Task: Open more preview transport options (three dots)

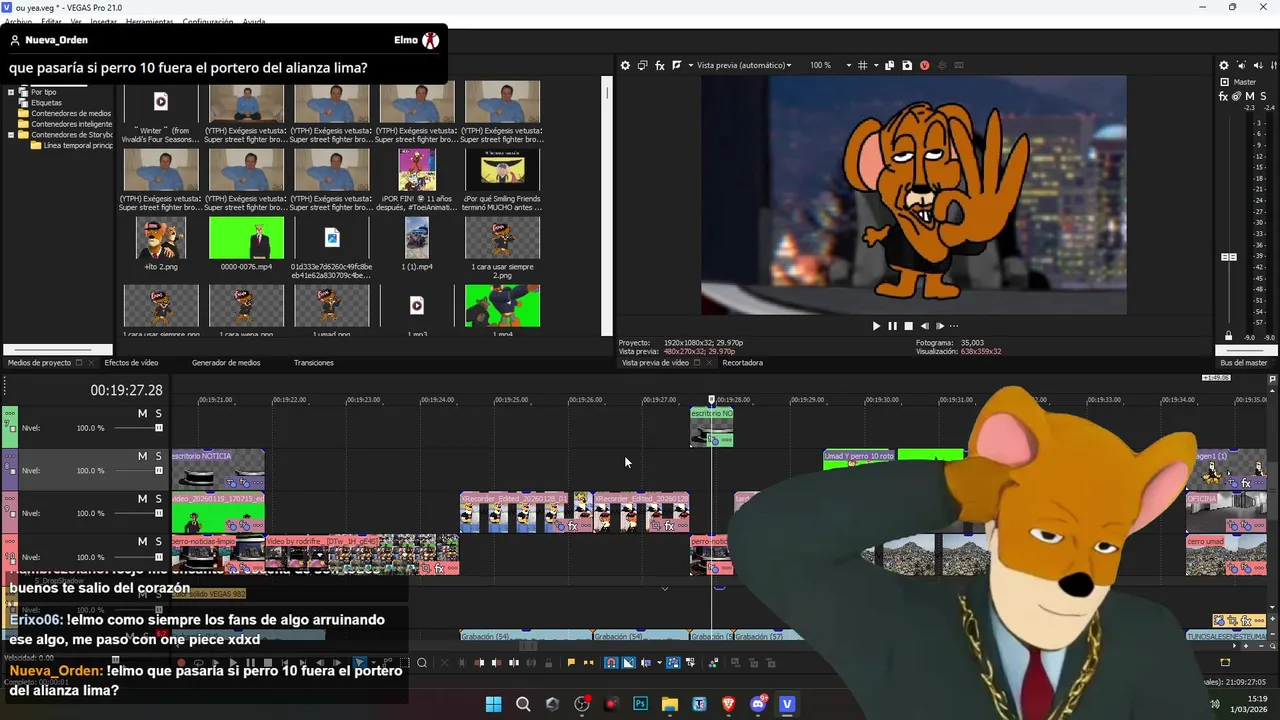Action: coord(953,326)
